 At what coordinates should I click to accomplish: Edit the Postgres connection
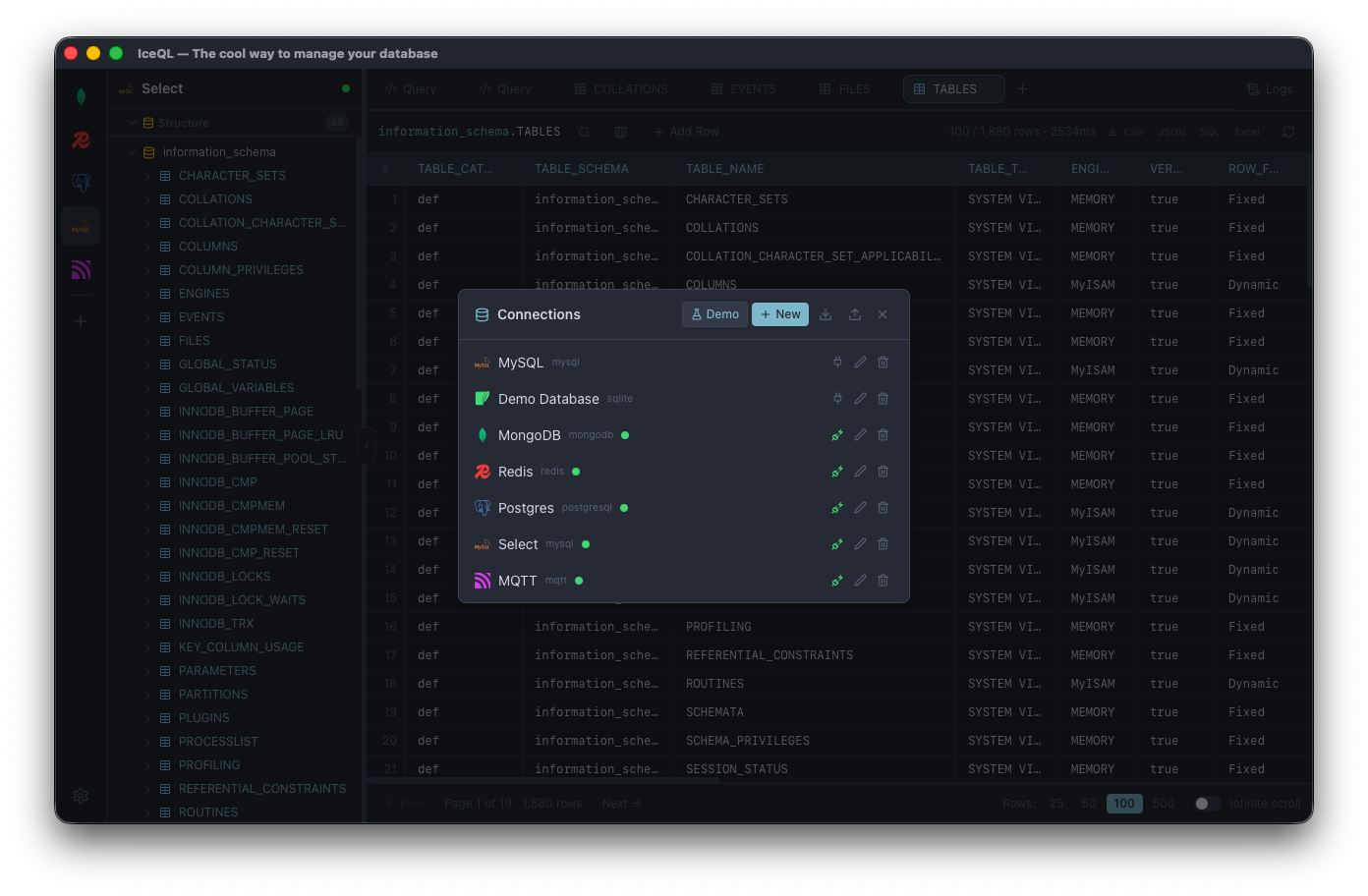pos(860,508)
